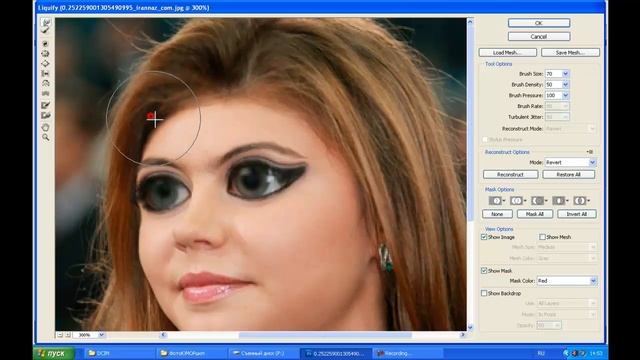Select the Twirl Clockwise tool
The width and height of the screenshot is (640, 360).
point(46,43)
